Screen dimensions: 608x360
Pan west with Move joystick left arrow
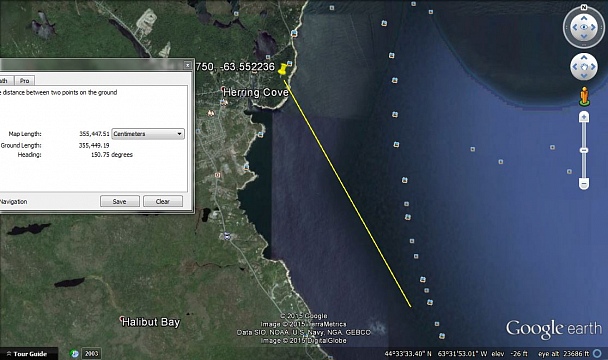point(575,67)
